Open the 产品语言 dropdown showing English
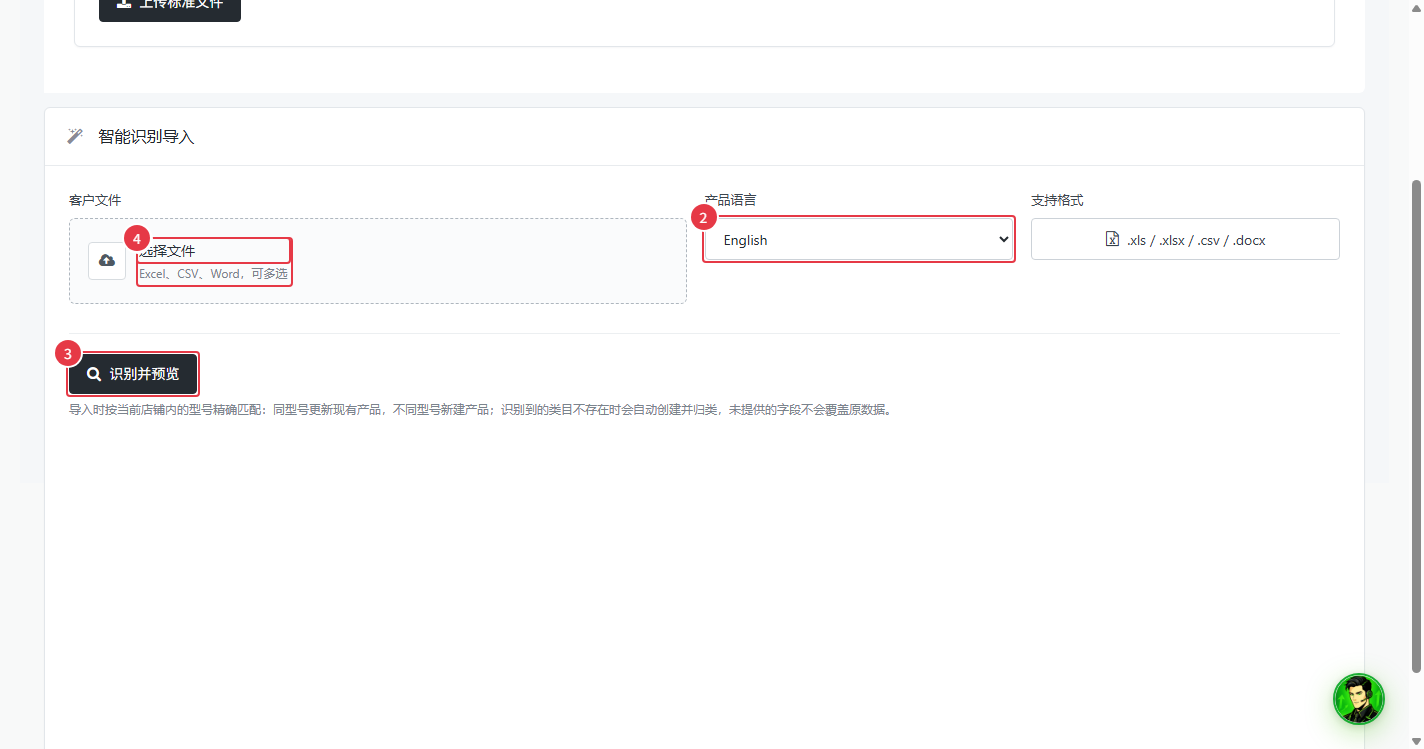Image resolution: width=1424 pixels, height=749 pixels. click(859, 240)
